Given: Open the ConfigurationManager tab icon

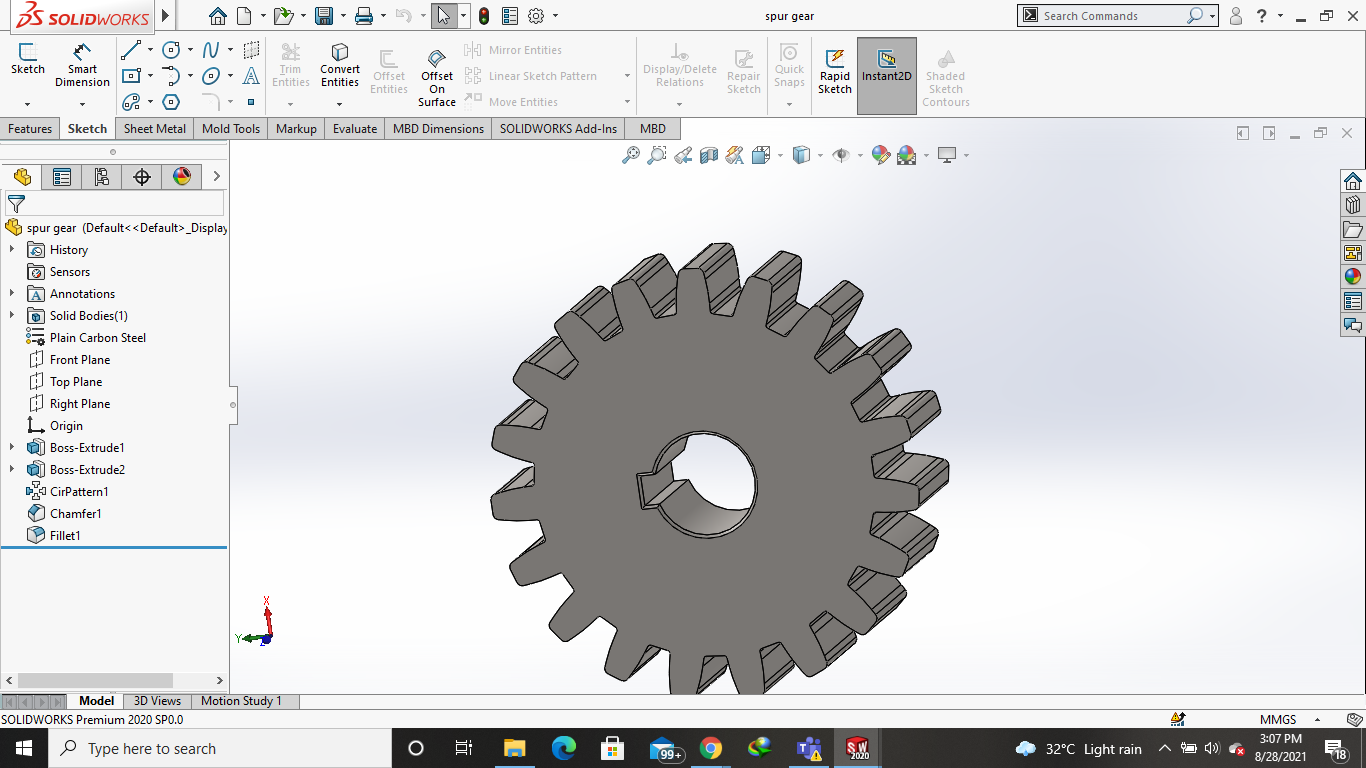Looking at the screenshot, I should (101, 177).
